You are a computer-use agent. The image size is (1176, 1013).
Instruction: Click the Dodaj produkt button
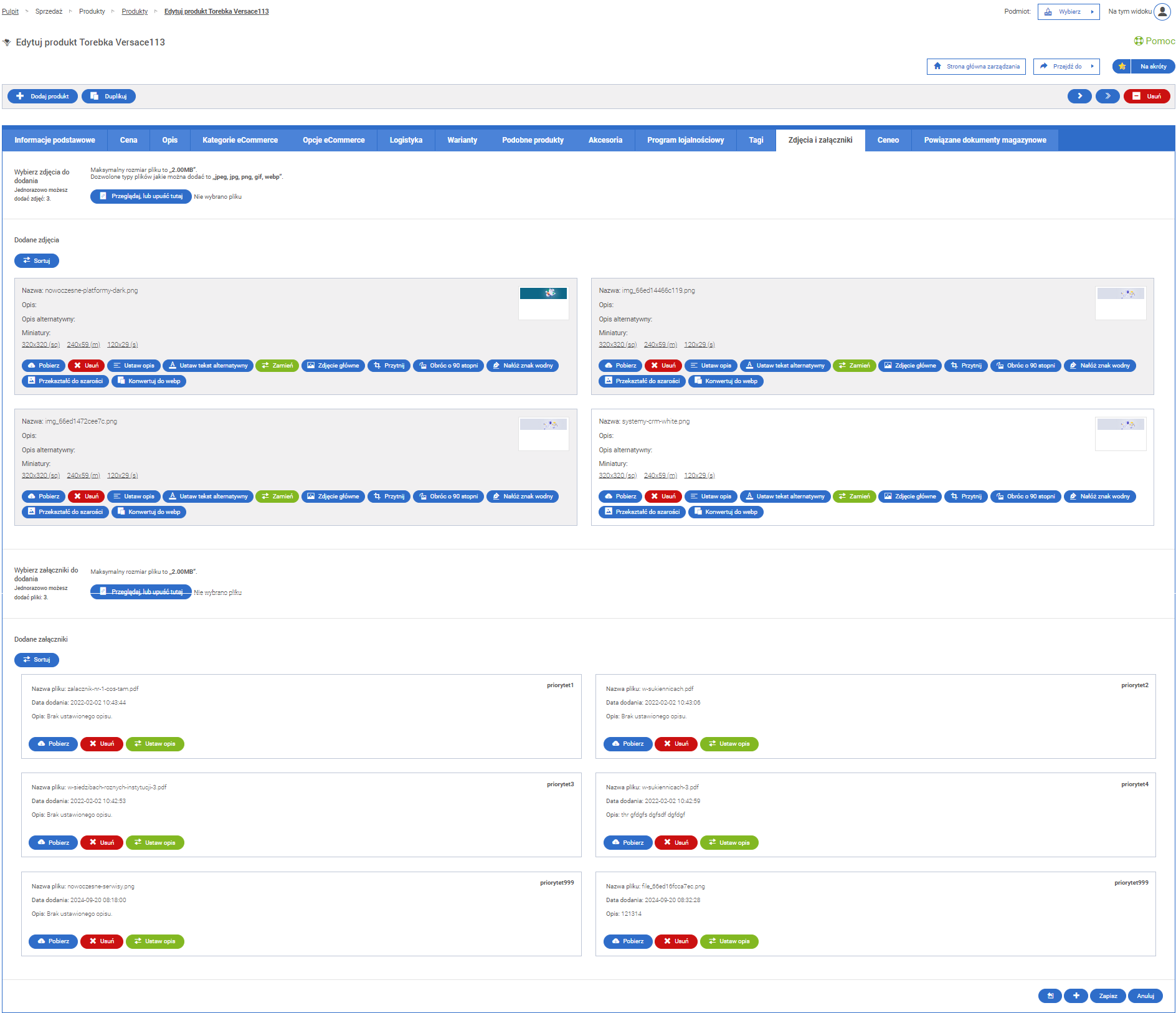coord(42,97)
